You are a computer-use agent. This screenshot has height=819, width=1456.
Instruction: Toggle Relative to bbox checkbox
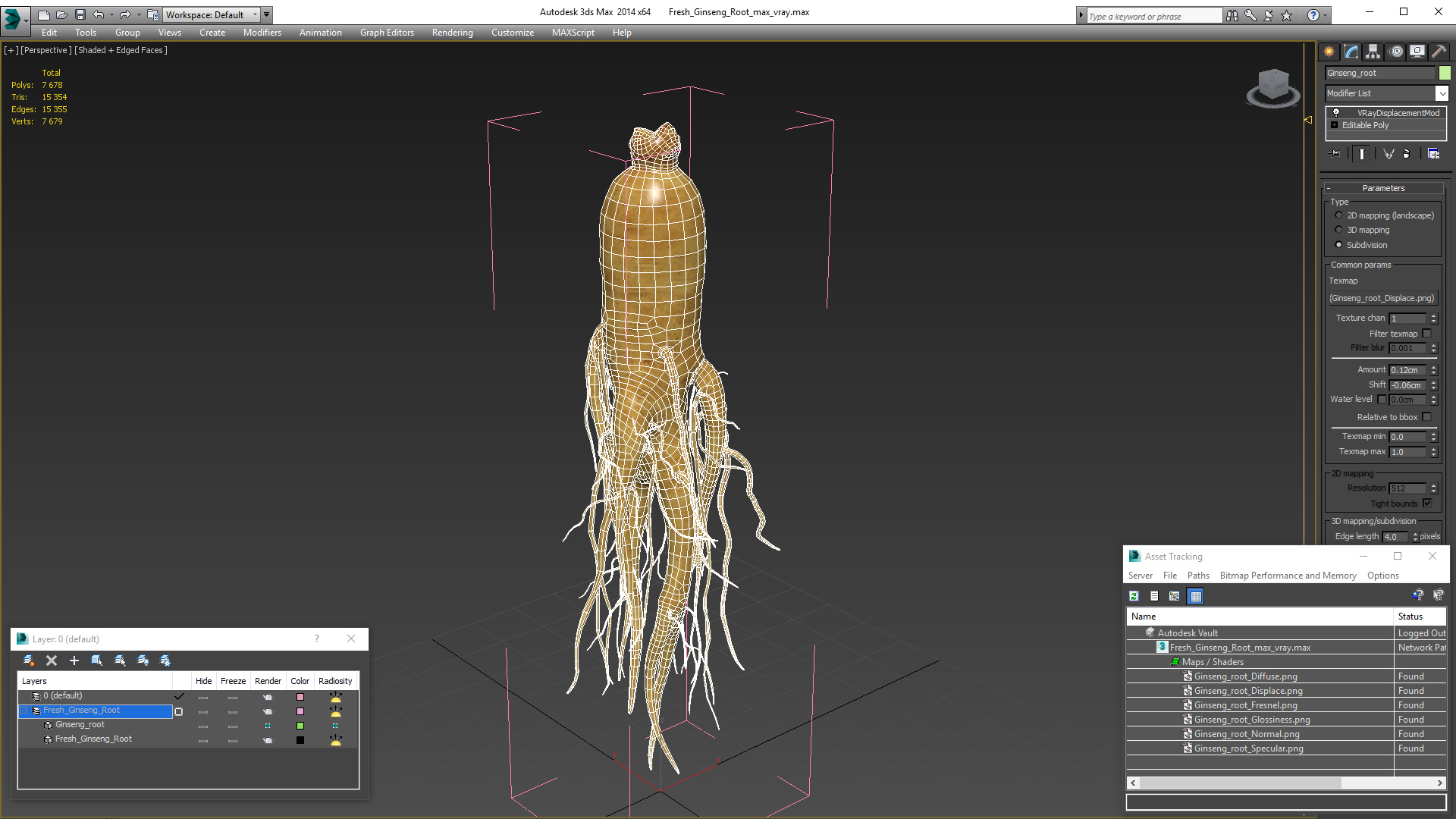pyautogui.click(x=1426, y=417)
